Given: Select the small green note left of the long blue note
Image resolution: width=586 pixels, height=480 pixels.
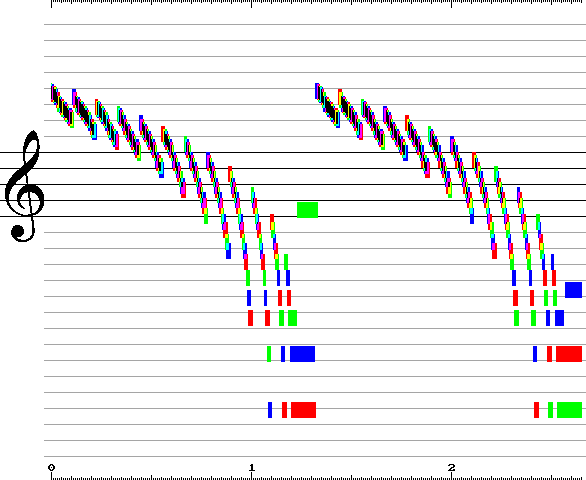Looking at the screenshot, I should click(269, 354).
